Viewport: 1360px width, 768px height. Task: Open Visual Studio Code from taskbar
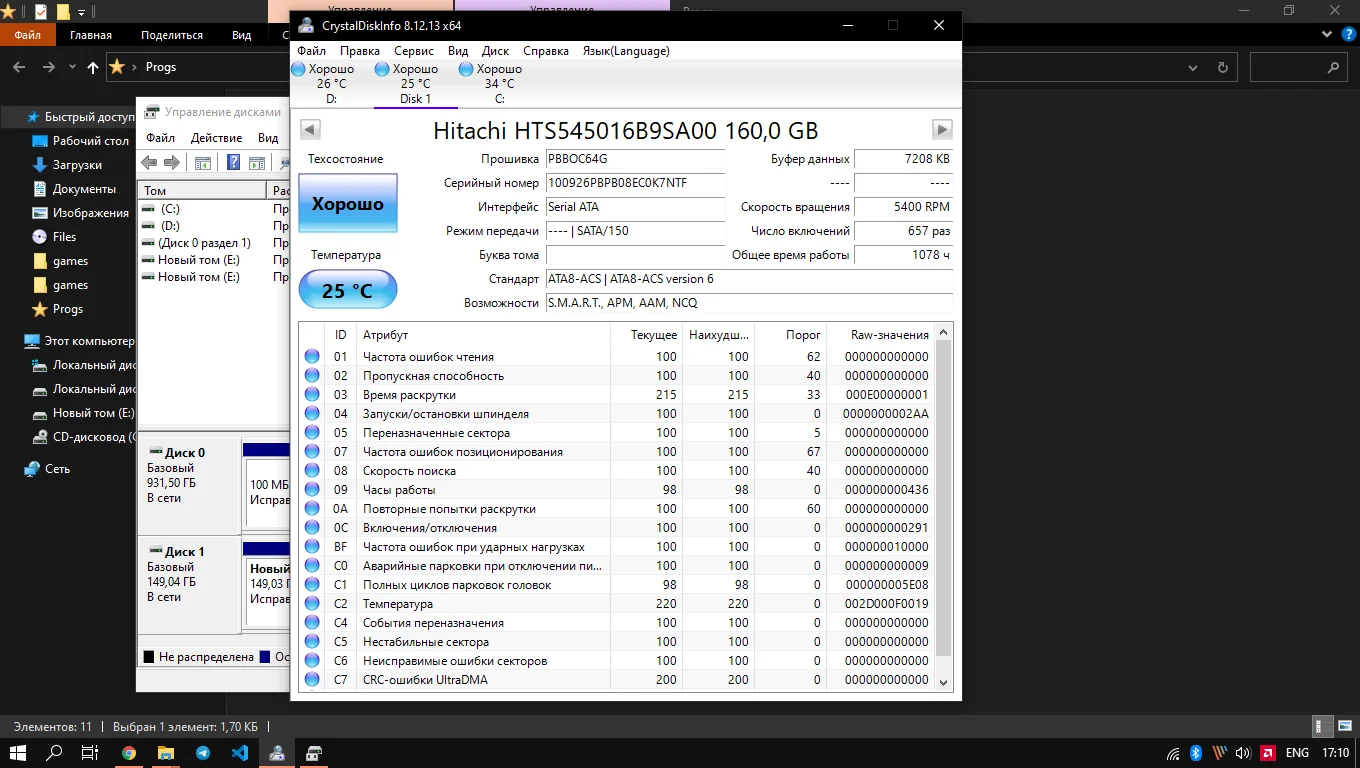click(240, 753)
